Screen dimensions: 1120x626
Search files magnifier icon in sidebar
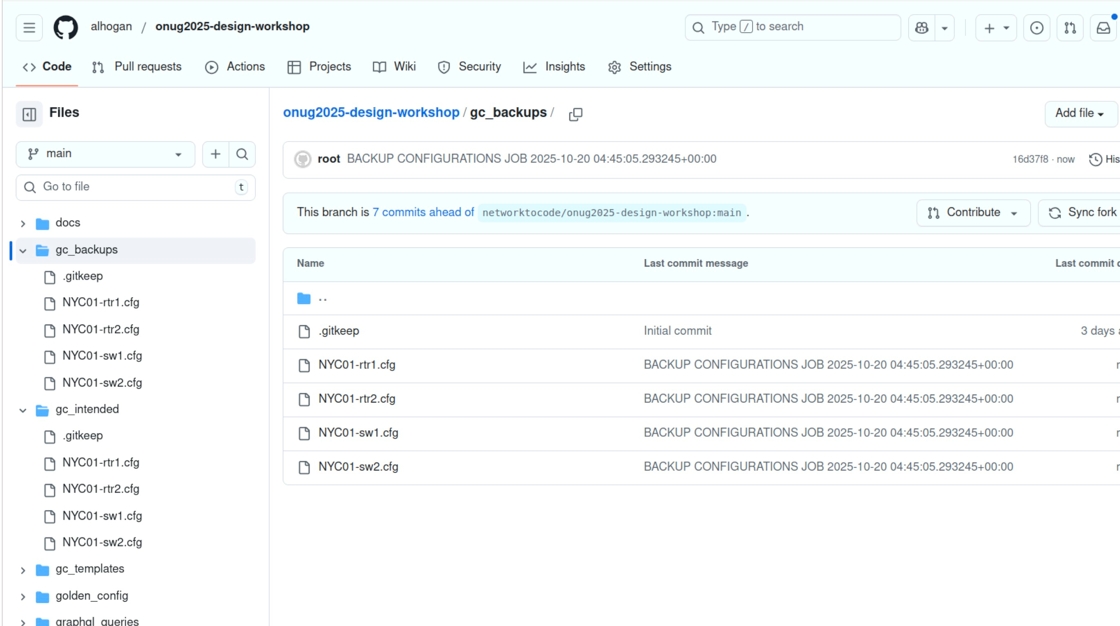[x=242, y=154]
